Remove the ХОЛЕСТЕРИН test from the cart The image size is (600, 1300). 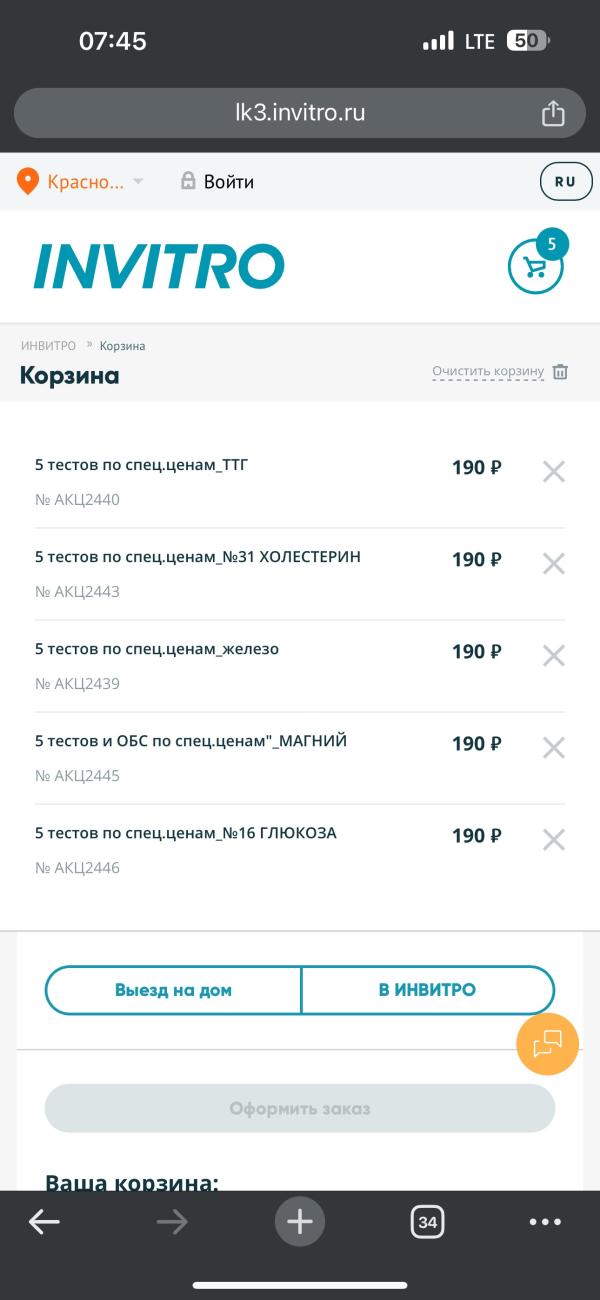pyautogui.click(x=554, y=564)
